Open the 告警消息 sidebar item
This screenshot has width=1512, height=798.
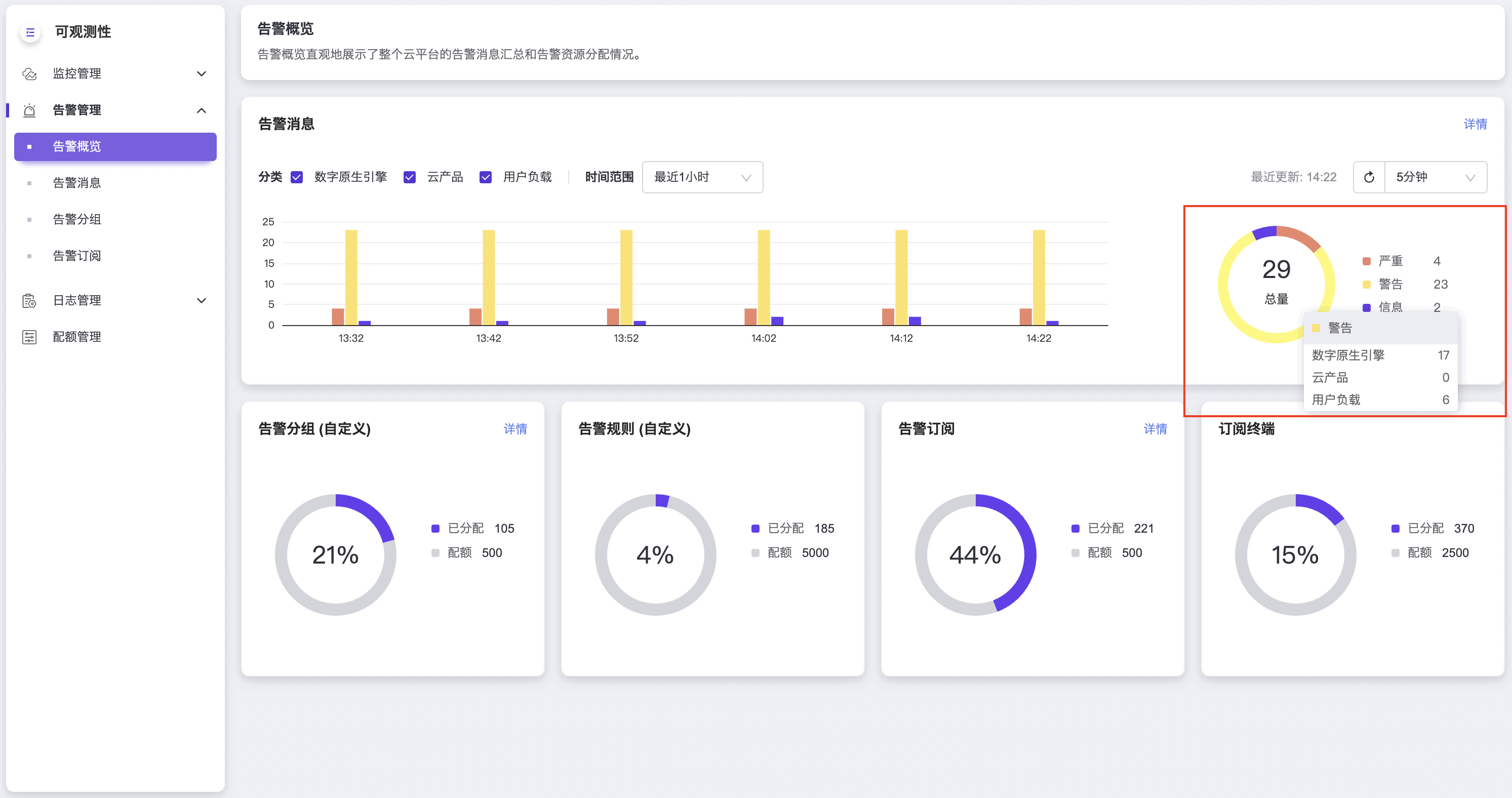(77, 183)
